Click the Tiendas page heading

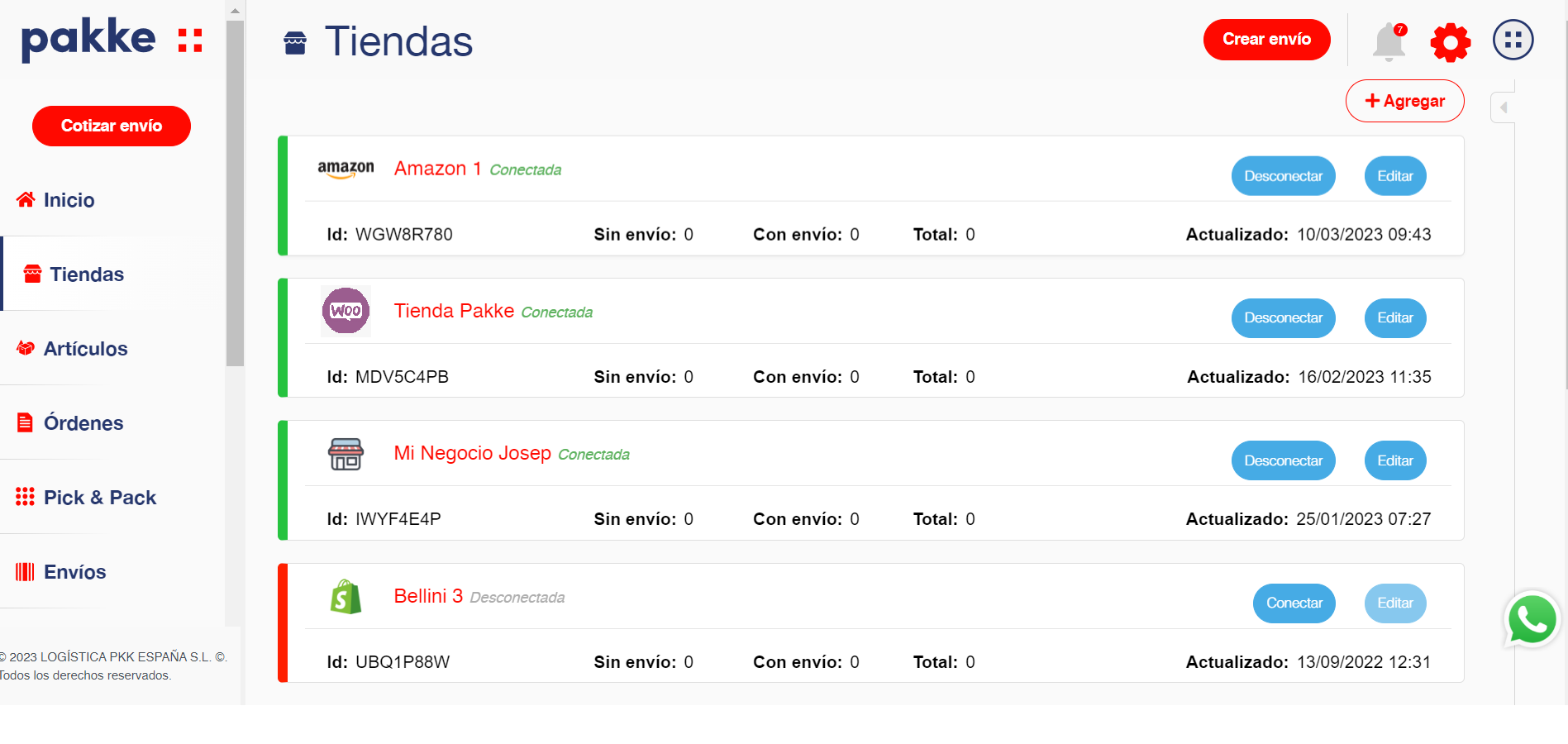click(x=398, y=41)
